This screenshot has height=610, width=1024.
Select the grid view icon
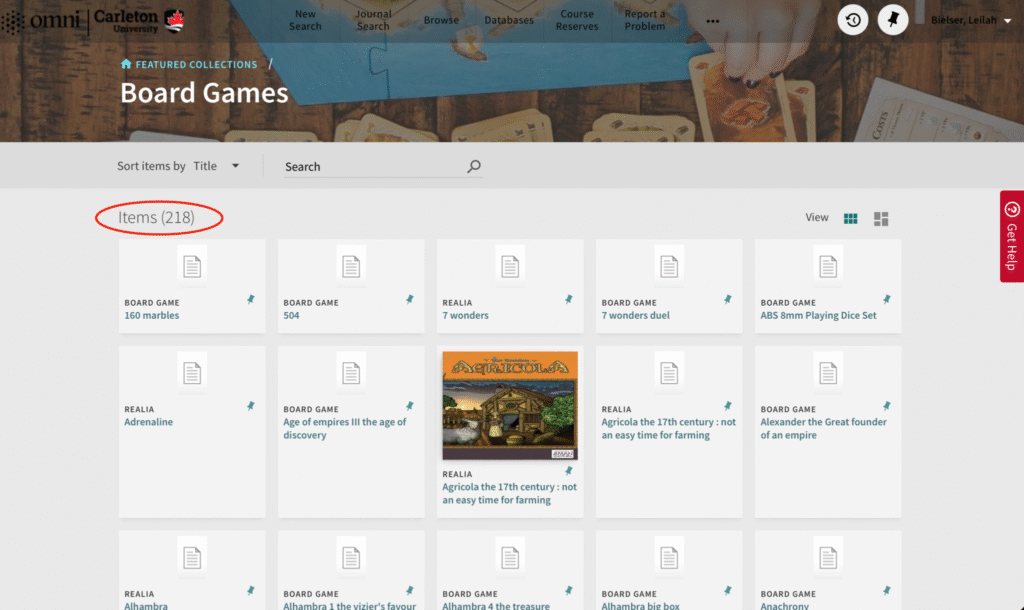[850, 217]
